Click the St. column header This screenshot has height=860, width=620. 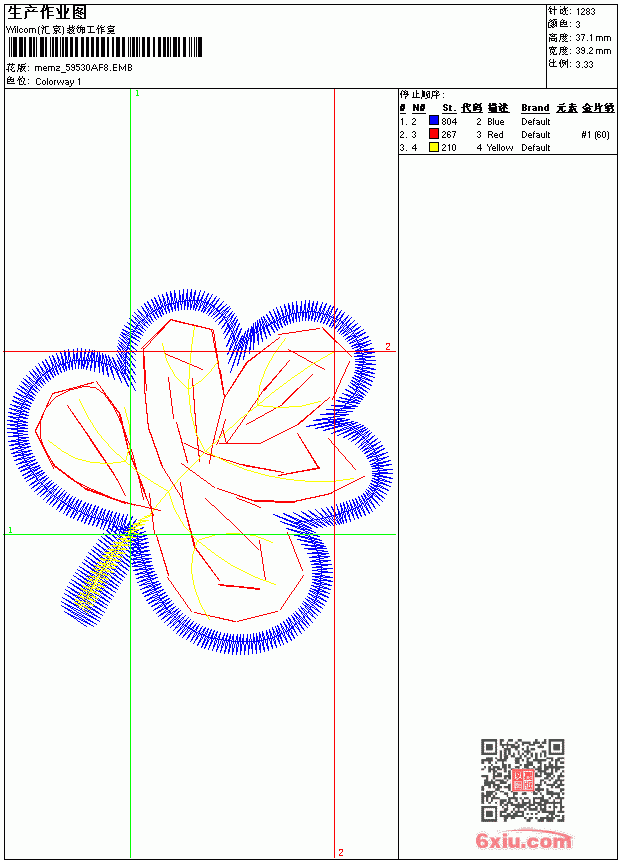(449, 108)
